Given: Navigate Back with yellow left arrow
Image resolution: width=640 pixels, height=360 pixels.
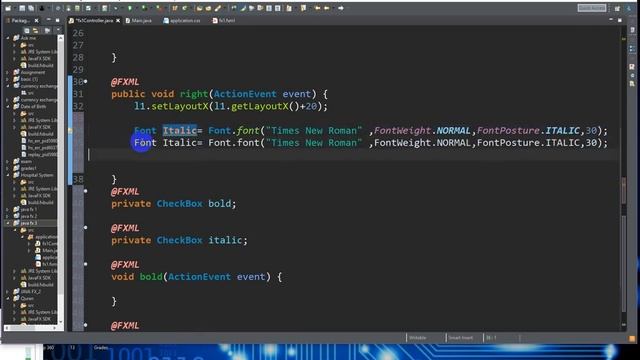Looking at the screenshot, I should pyautogui.click(x=327, y=8).
